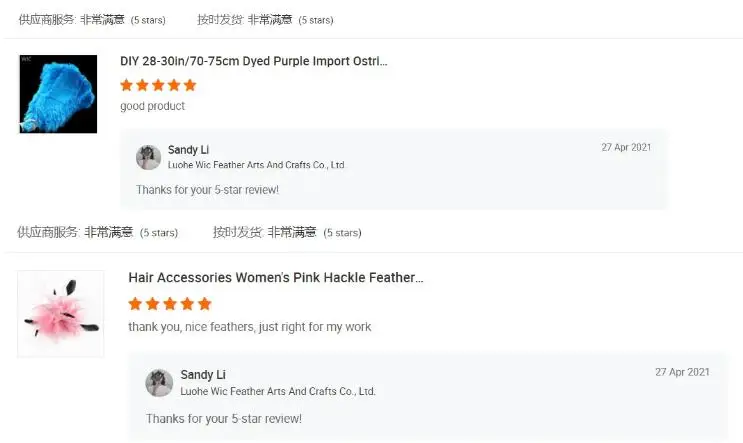Click the "thank you, nice feathers" review text
Image resolution: width=743 pixels, height=443 pixels.
250,327
